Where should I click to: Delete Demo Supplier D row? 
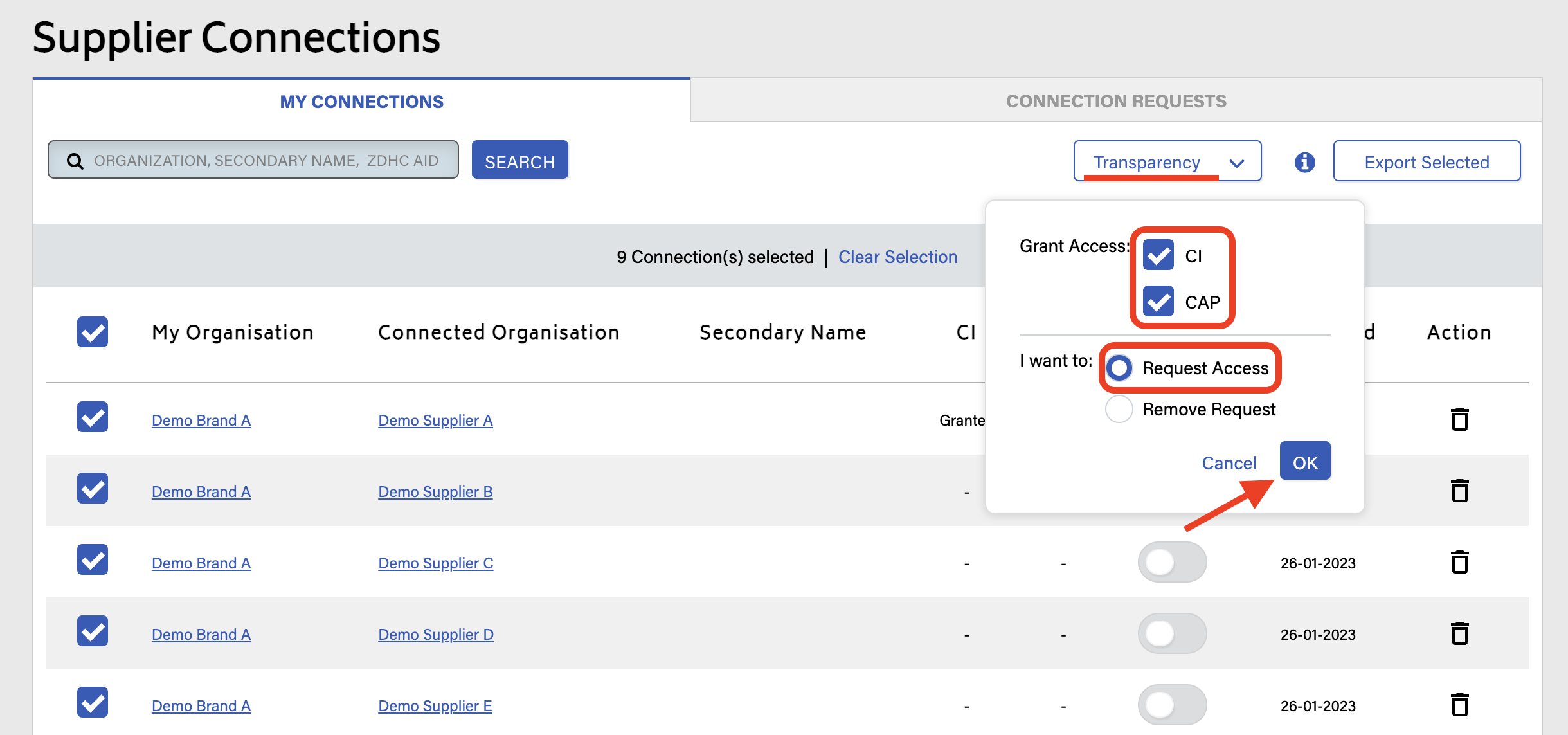point(1460,634)
